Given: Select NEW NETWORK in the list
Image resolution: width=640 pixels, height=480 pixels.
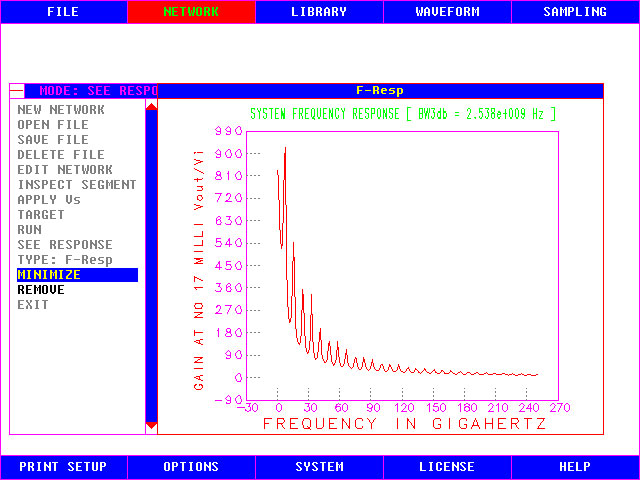Looking at the screenshot, I should 61,110.
